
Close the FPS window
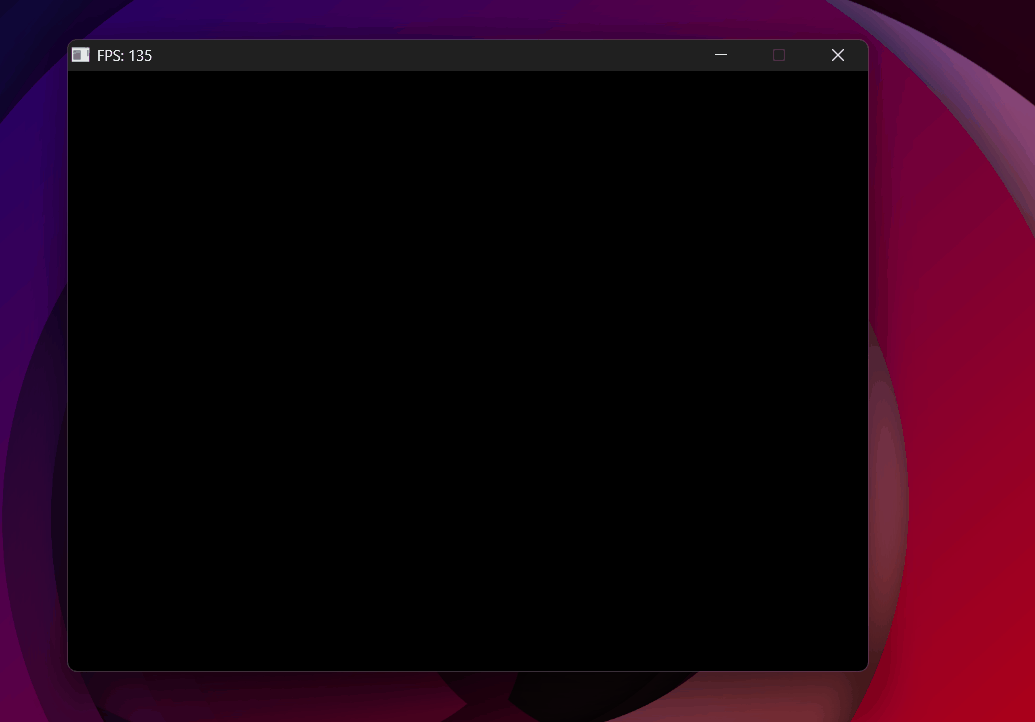838,55
